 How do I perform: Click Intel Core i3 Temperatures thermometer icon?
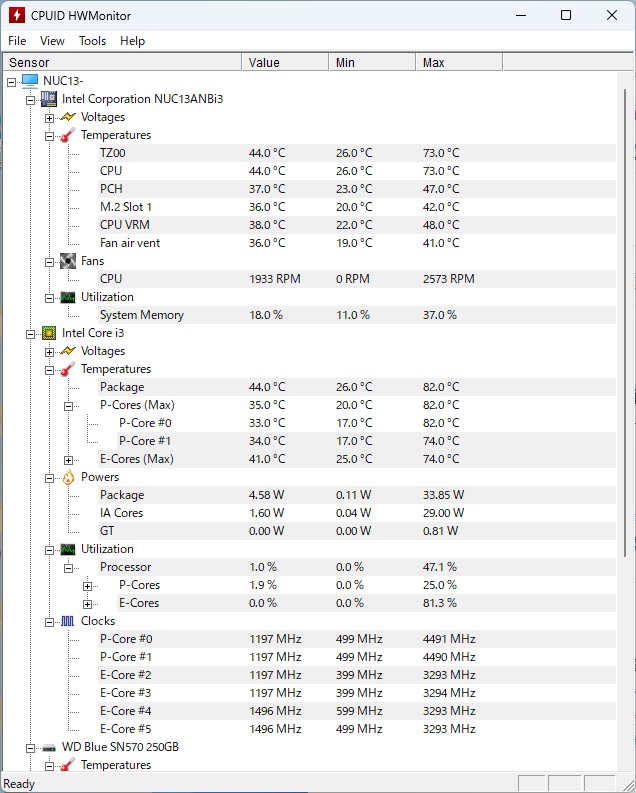68,369
